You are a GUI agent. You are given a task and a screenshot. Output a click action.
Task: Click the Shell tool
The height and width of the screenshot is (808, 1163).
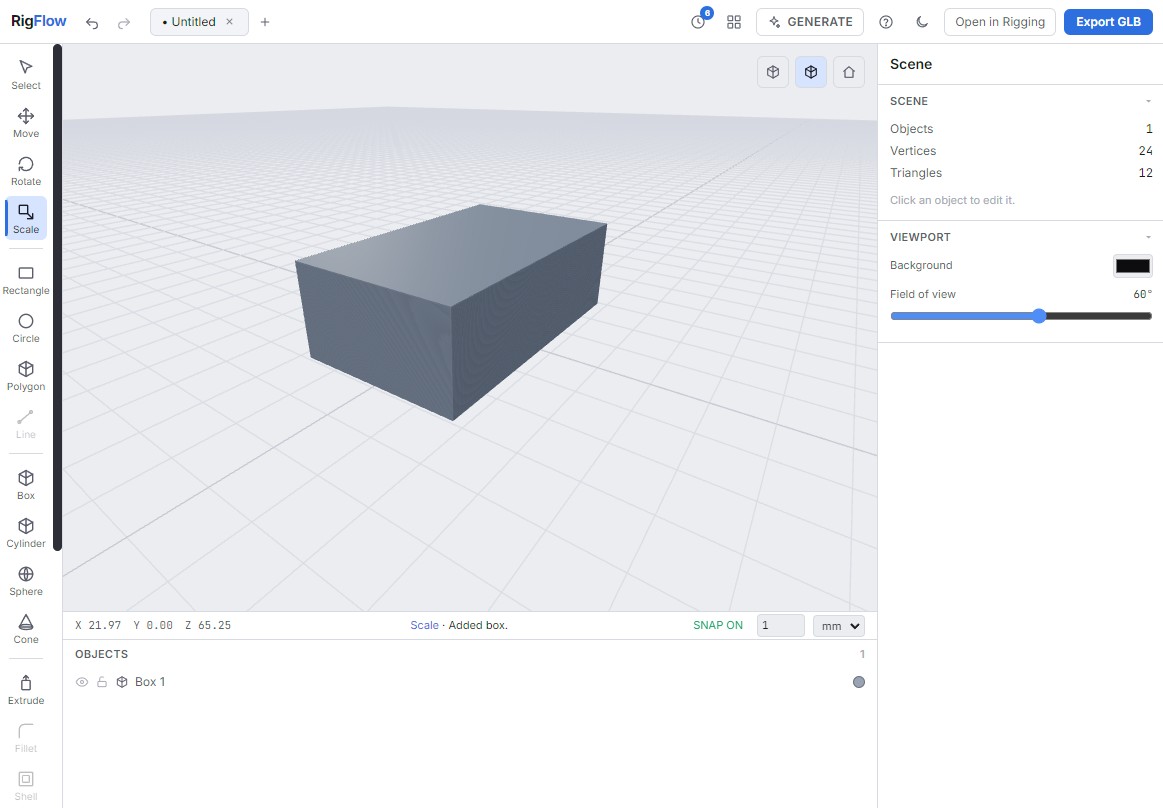tap(26, 785)
